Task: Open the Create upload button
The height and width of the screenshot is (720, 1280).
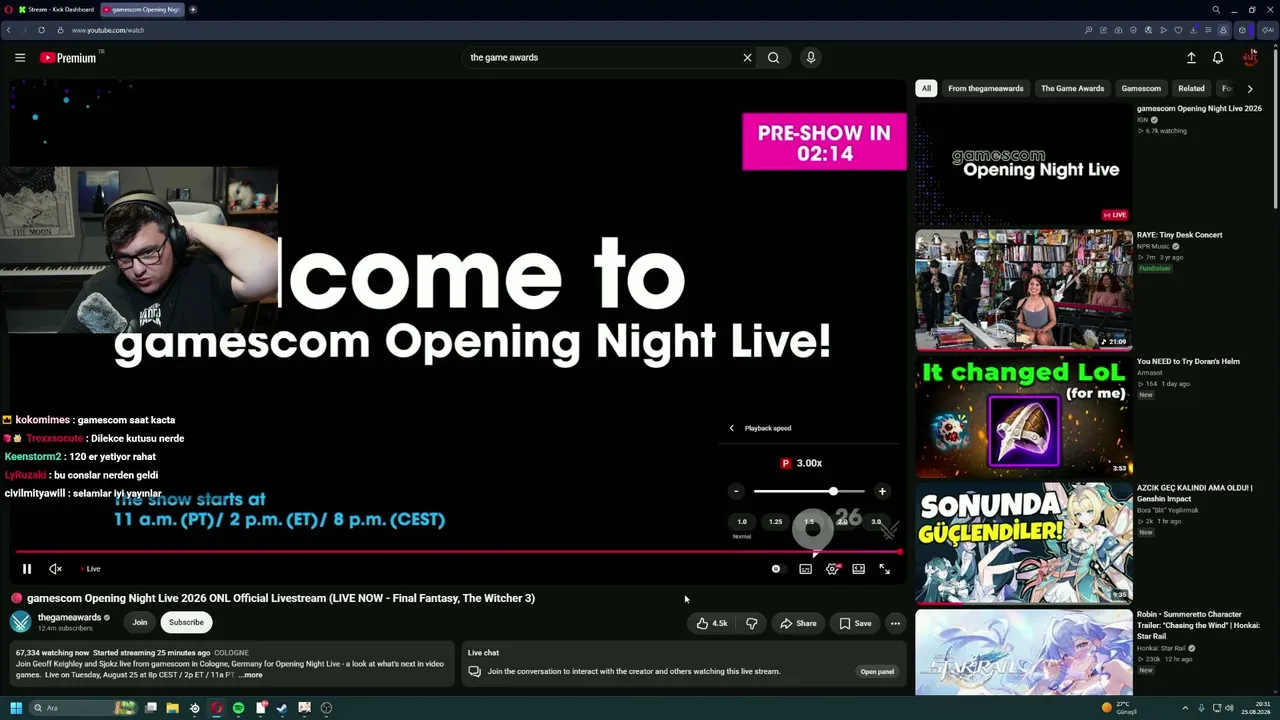Action: tap(1191, 58)
